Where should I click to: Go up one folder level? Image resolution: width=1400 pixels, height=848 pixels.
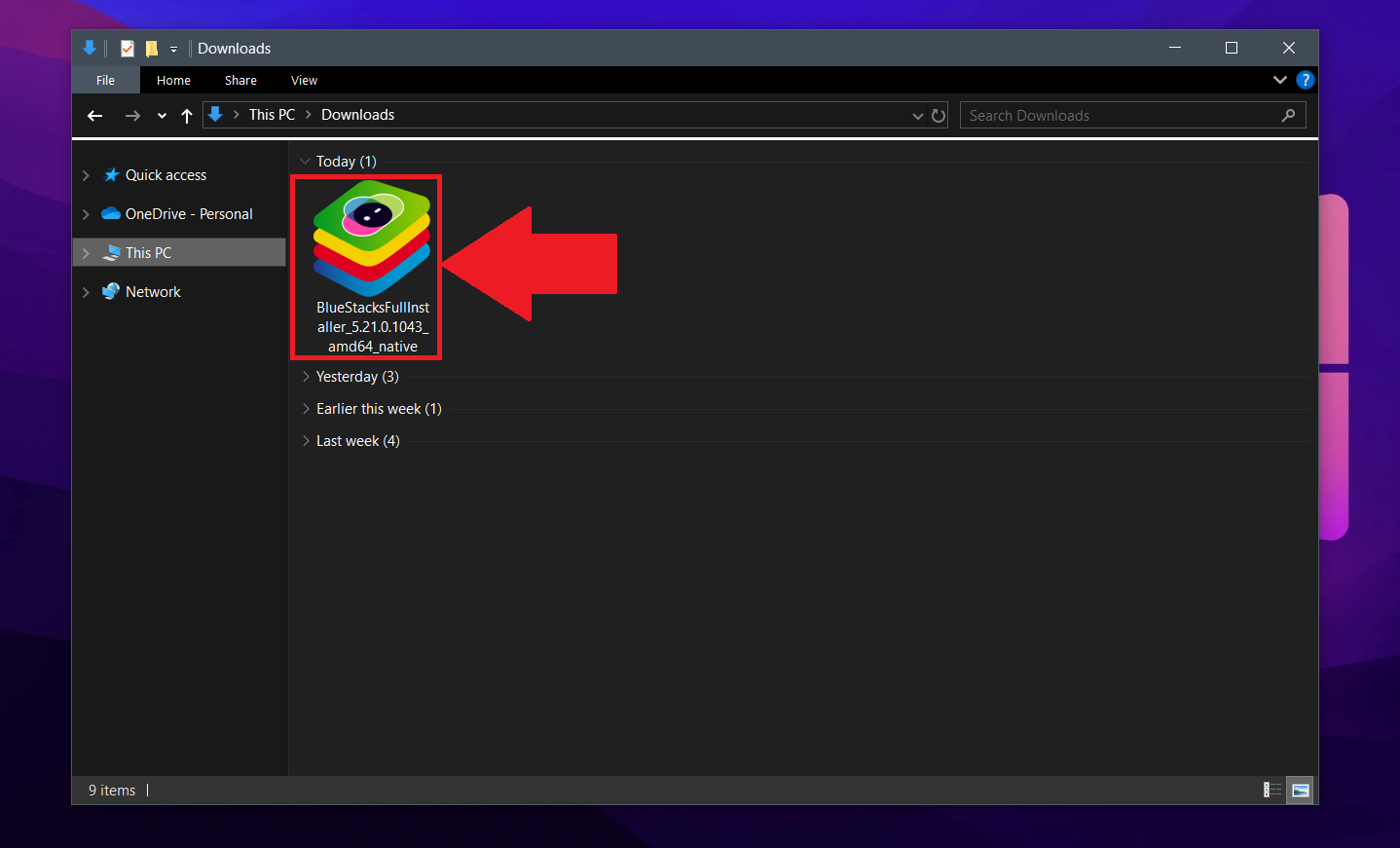pyautogui.click(x=187, y=116)
